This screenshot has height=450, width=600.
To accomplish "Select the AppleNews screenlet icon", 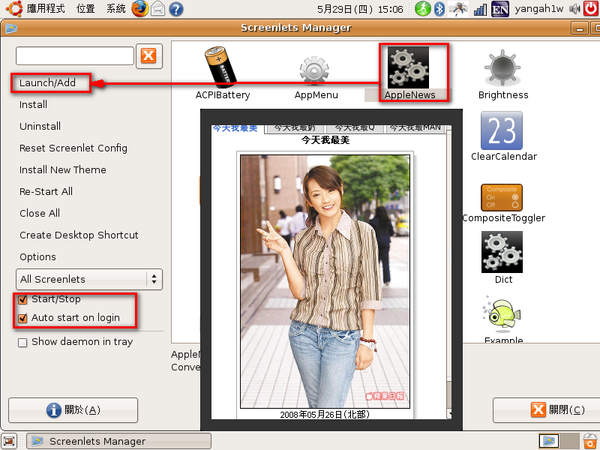I will [x=408, y=67].
